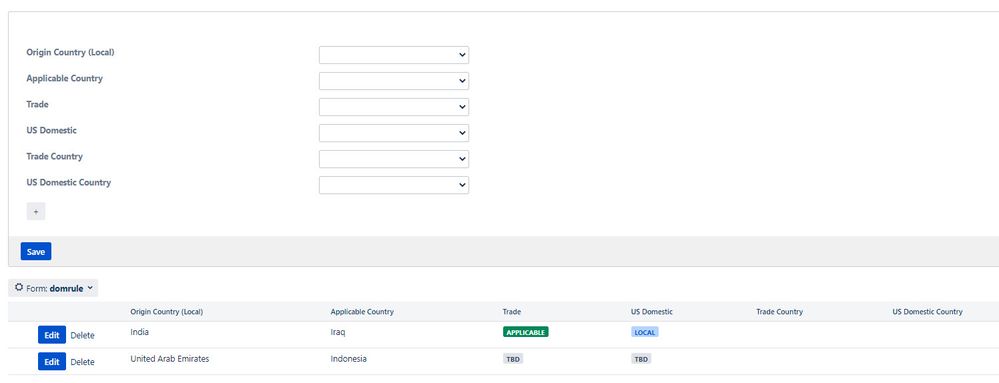Delete the India row
The width and height of the screenshot is (999, 383).
82,335
